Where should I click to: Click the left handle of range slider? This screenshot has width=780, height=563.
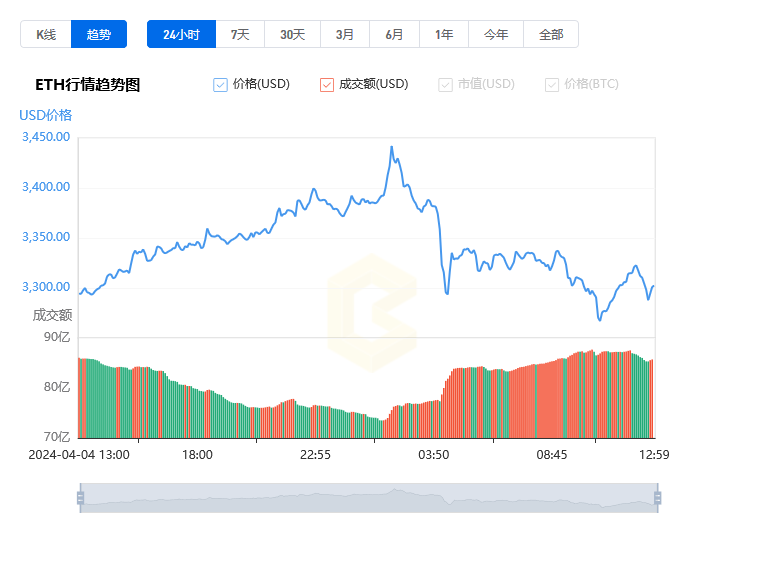tap(80, 498)
